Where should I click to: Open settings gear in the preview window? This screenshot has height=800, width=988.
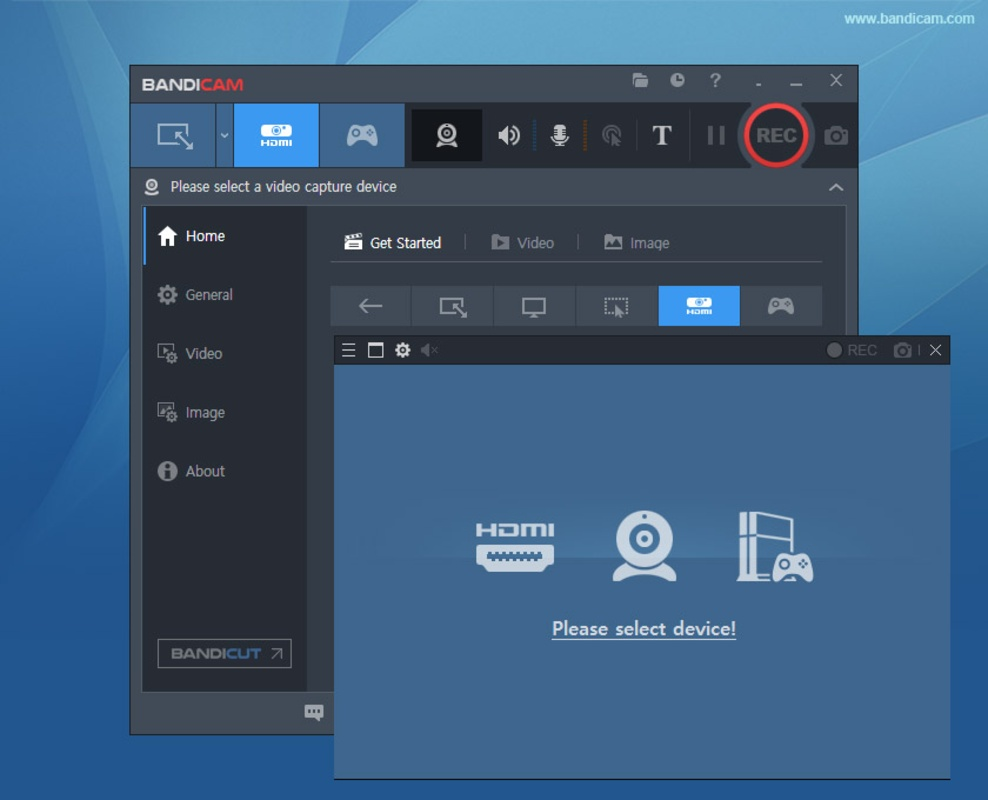click(402, 350)
